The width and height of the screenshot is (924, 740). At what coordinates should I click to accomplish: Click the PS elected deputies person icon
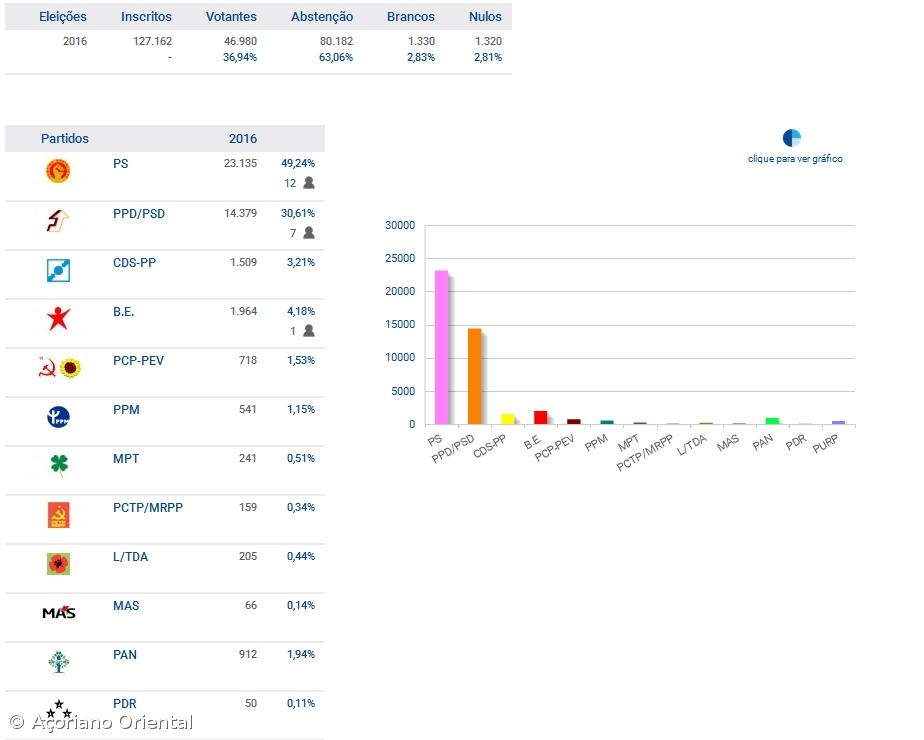click(x=309, y=183)
